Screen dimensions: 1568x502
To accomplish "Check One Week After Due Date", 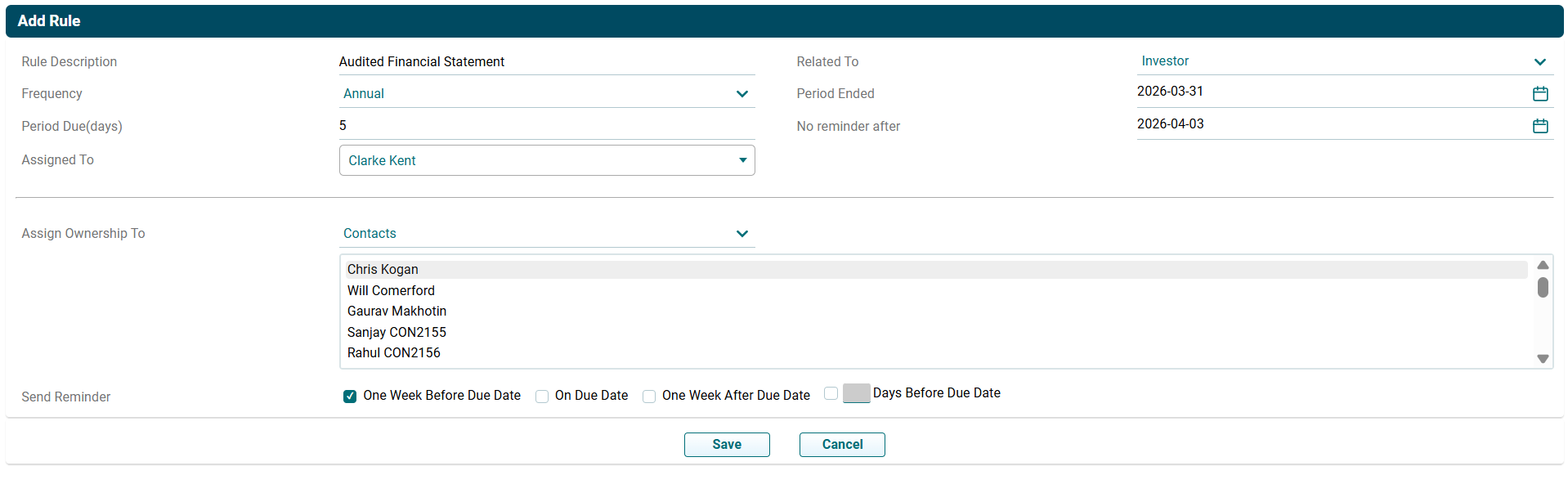I will click(649, 397).
